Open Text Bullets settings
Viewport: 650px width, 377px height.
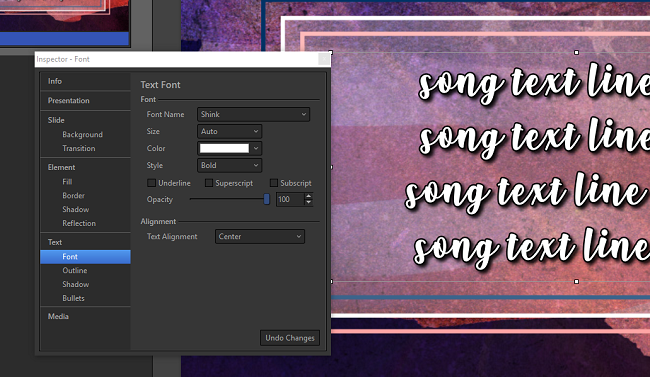[73, 298]
